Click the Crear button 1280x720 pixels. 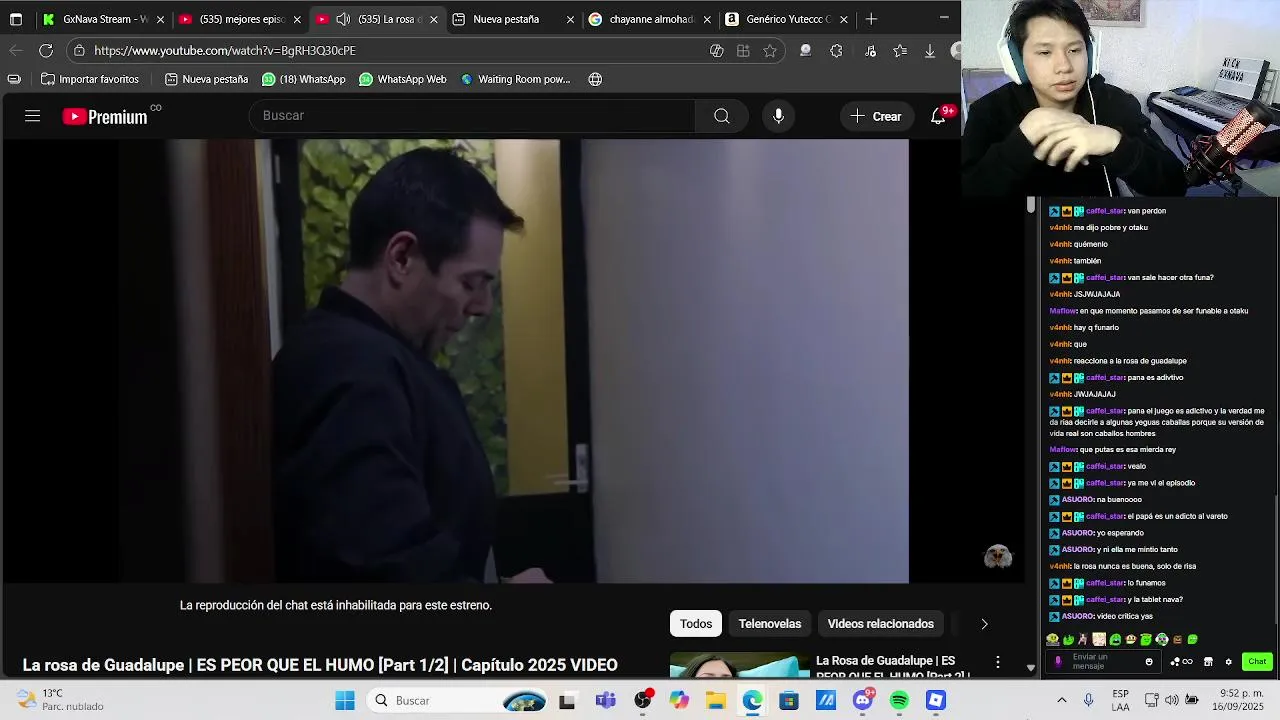click(x=876, y=116)
